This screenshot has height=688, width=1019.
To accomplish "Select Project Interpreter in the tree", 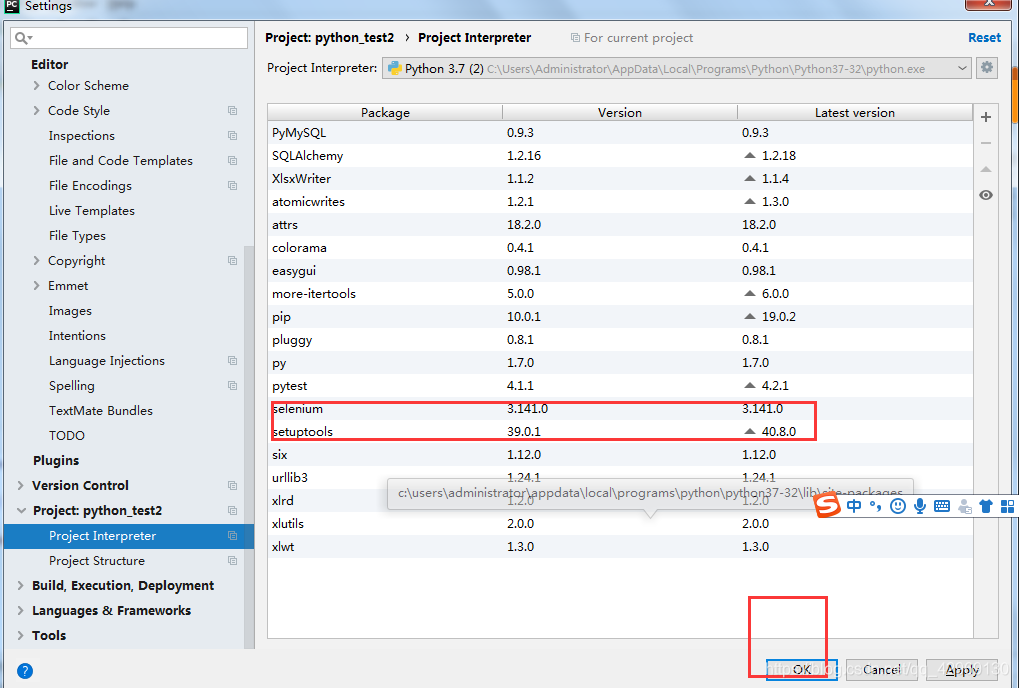I will [129, 535].
